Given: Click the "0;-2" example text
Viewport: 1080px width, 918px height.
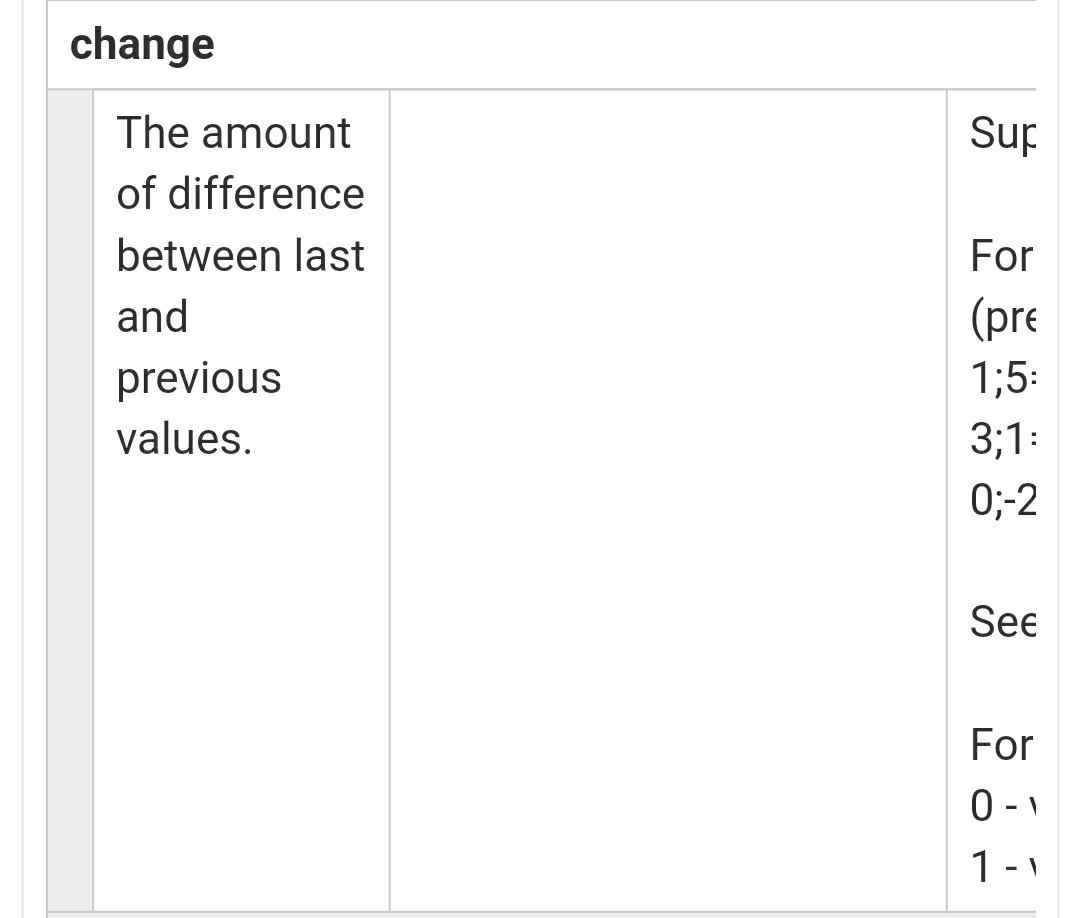Looking at the screenshot, I should (1003, 501).
